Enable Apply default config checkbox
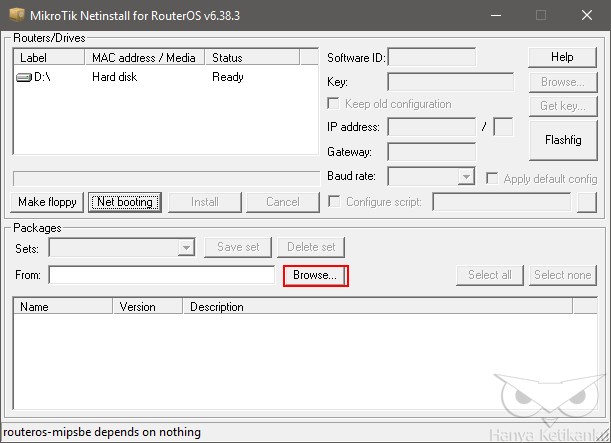This screenshot has width=611, height=443. [492, 178]
